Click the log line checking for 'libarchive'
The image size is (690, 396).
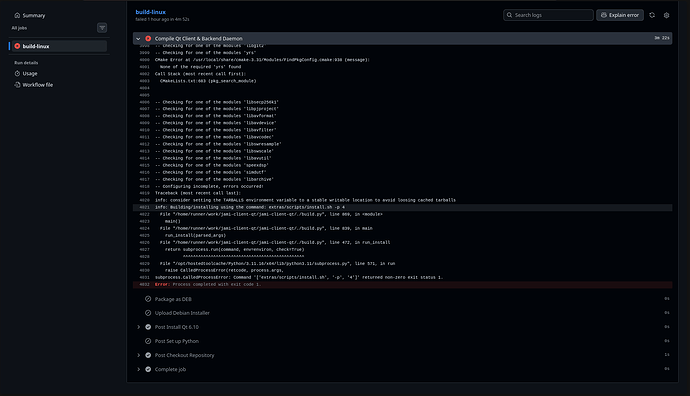coord(214,180)
